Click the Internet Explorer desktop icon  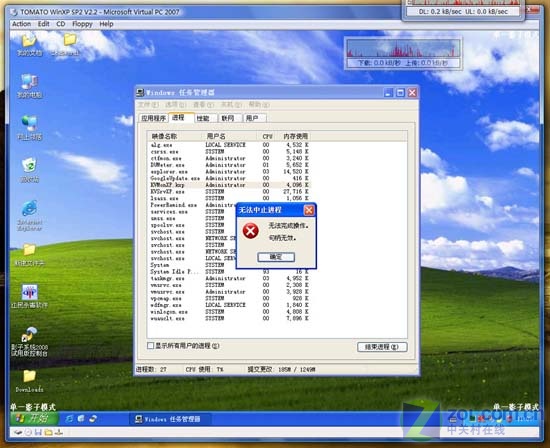[x=29, y=215]
